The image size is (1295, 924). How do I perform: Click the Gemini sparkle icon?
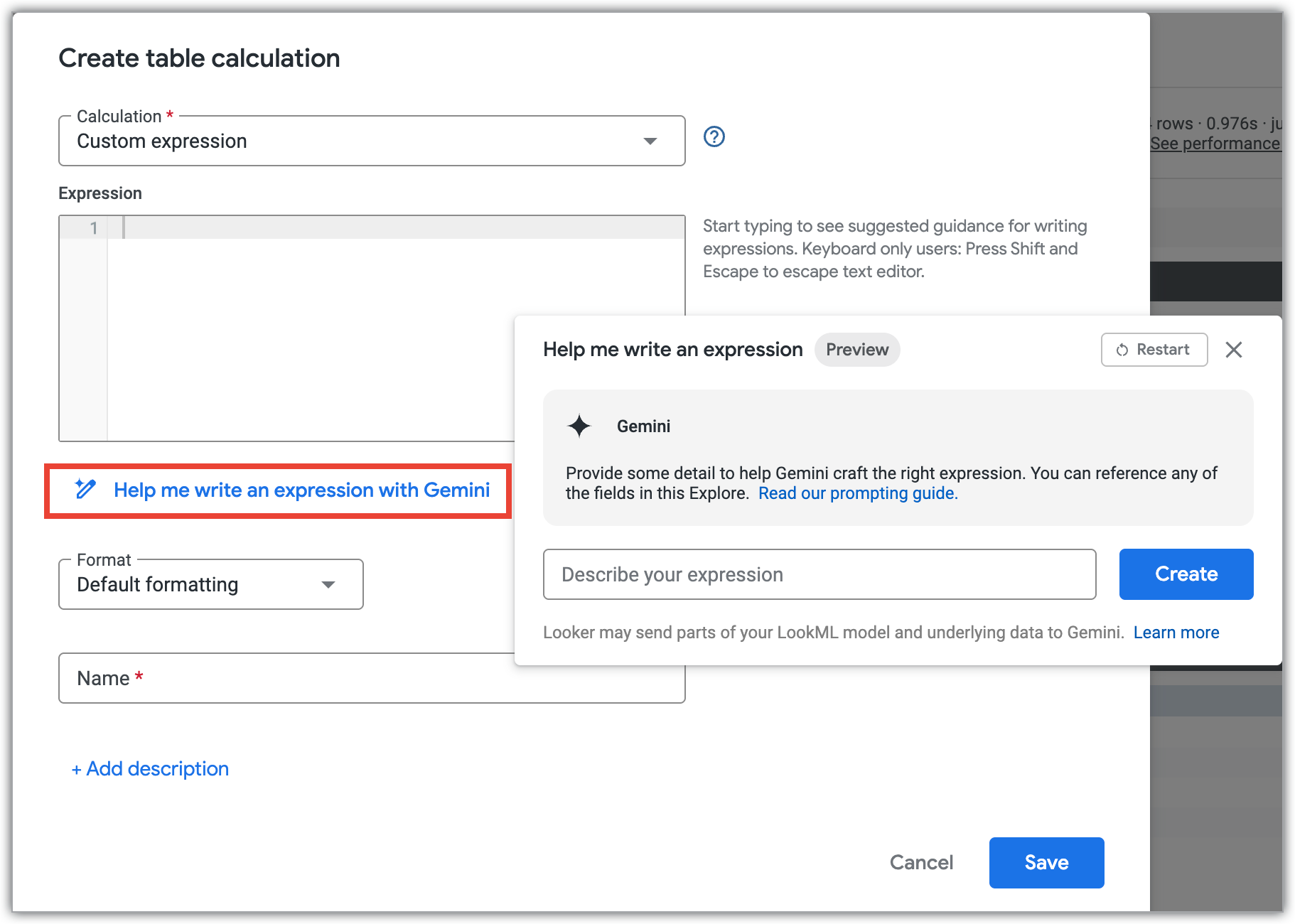[x=580, y=425]
